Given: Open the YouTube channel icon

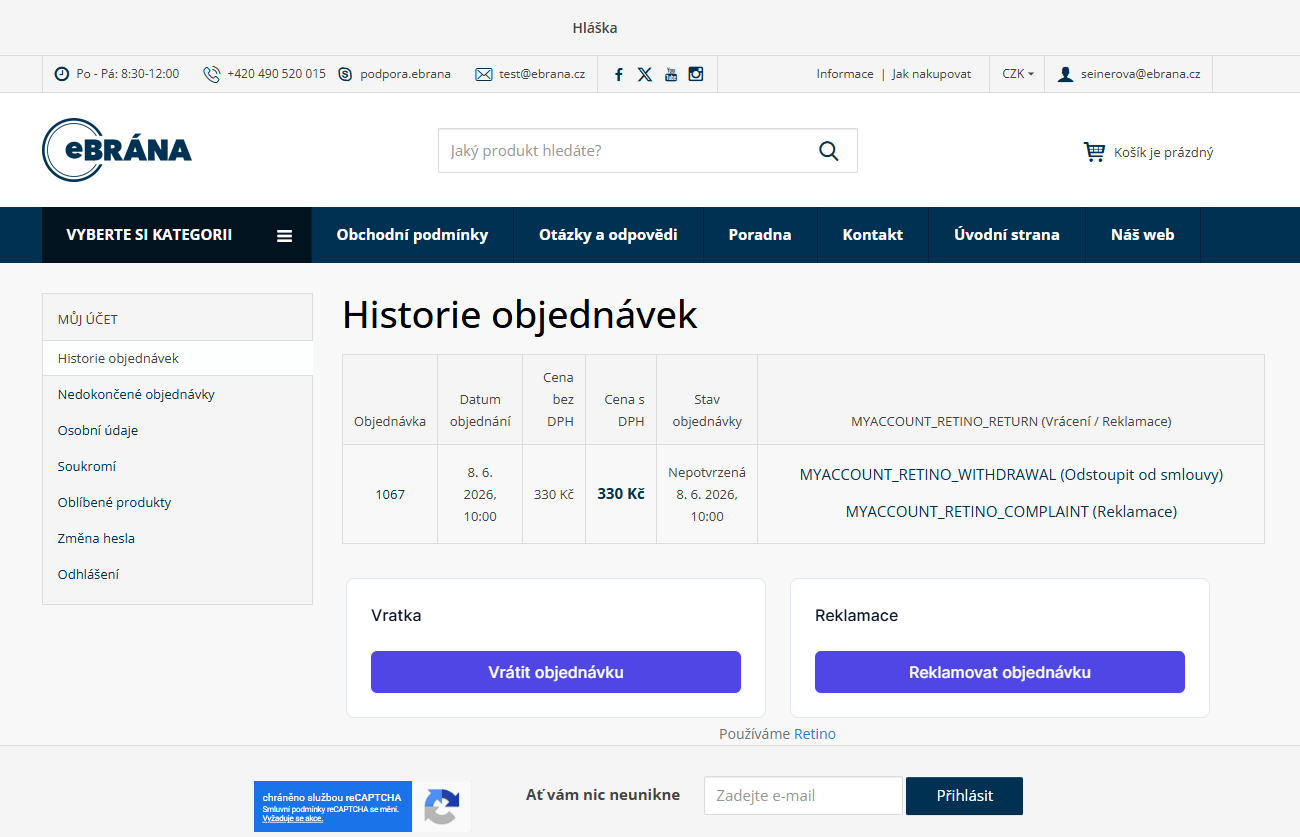Looking at the screenshot, I should [671, 74].
